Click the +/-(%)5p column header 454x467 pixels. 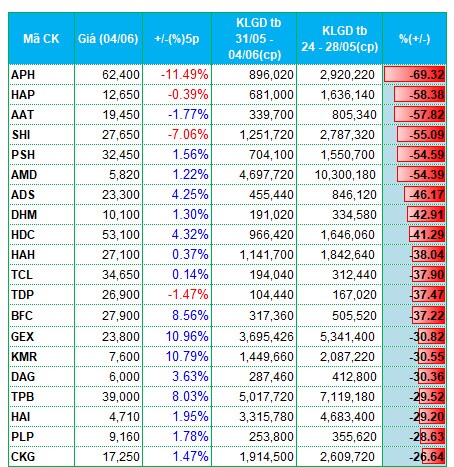(177, 39)
